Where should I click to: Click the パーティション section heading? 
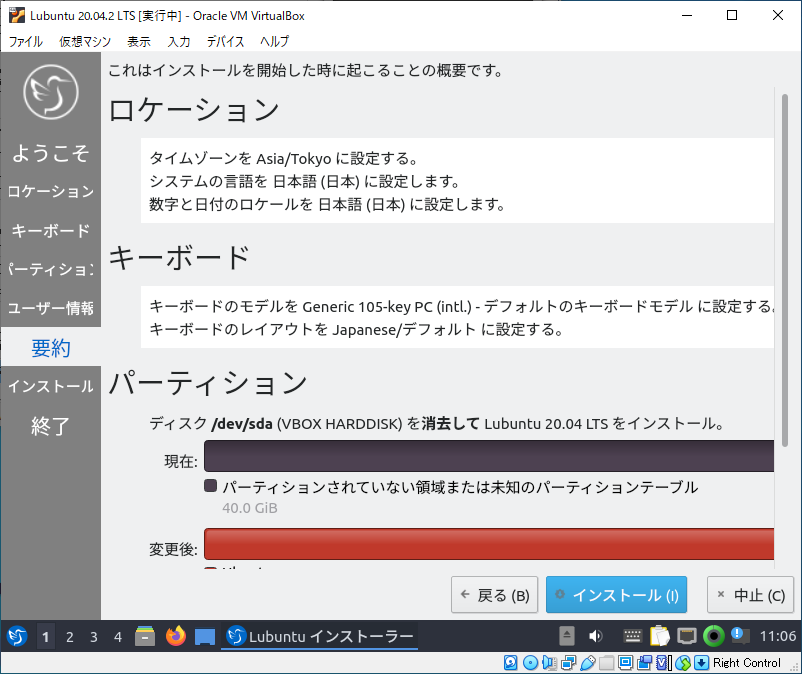tap(208, 382)
